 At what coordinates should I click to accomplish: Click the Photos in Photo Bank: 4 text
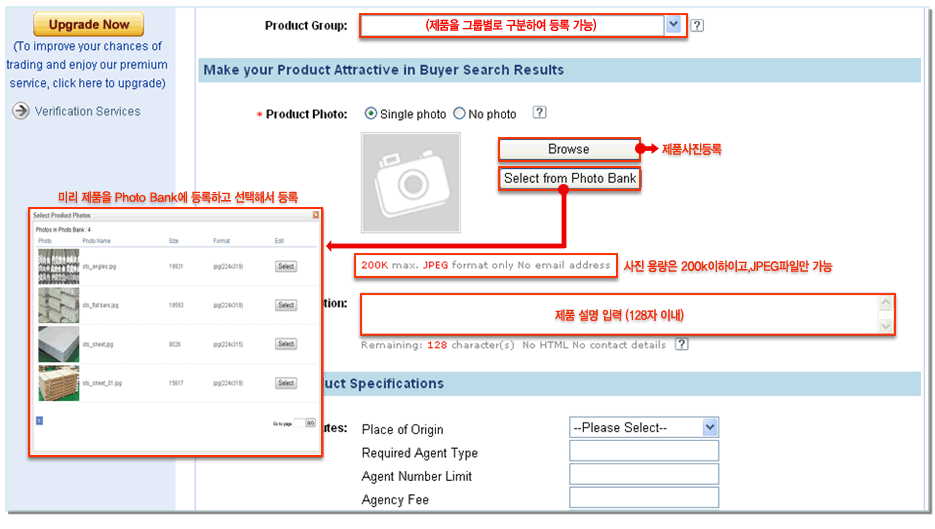tap(63, 230)
